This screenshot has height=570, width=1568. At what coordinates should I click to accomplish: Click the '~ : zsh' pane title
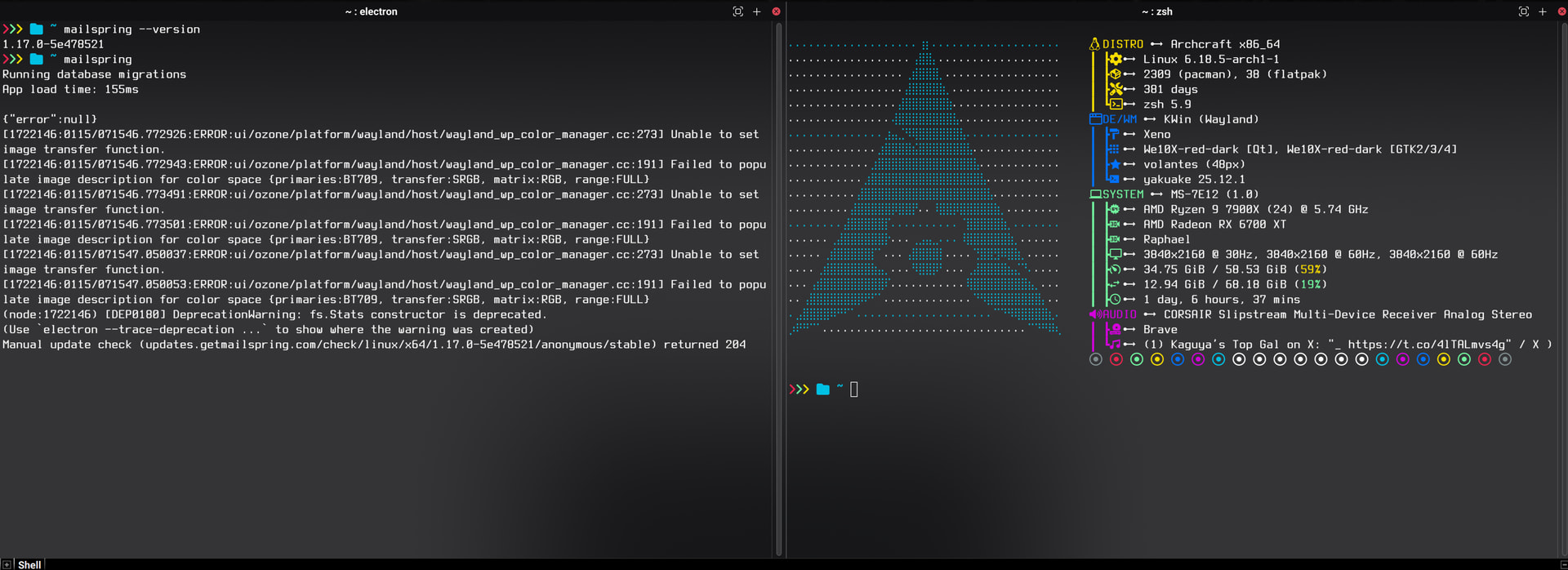[1156, 11]
